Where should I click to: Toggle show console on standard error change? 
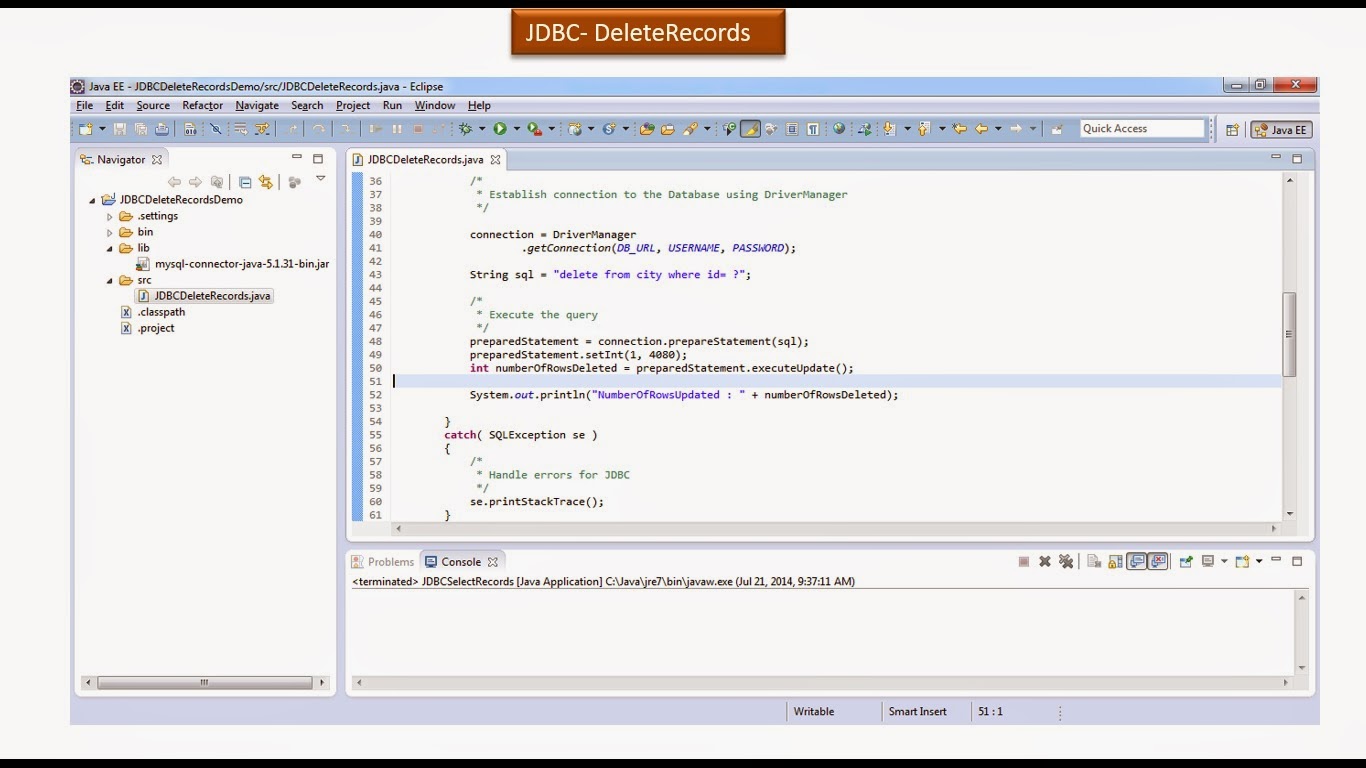pos(1156,561)
